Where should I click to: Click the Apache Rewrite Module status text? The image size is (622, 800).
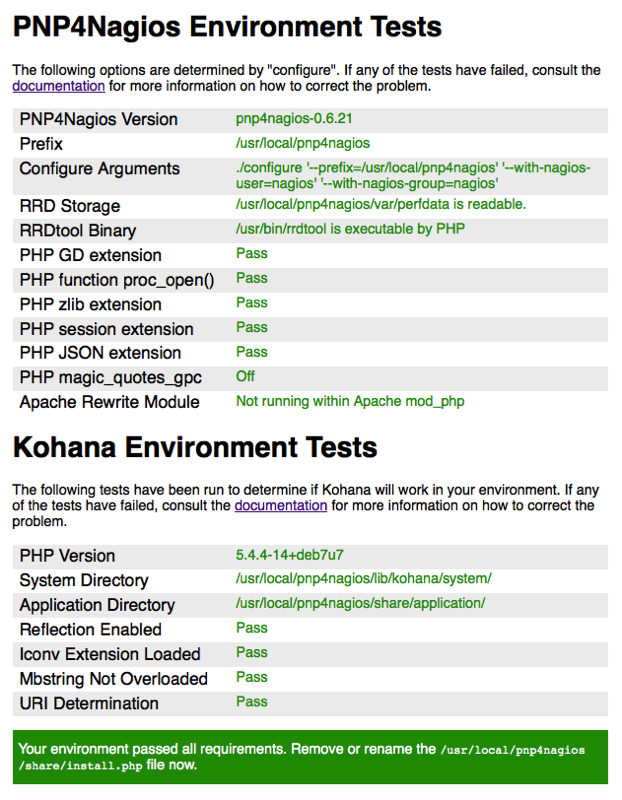pyautogui.click(x=349, y=402)
